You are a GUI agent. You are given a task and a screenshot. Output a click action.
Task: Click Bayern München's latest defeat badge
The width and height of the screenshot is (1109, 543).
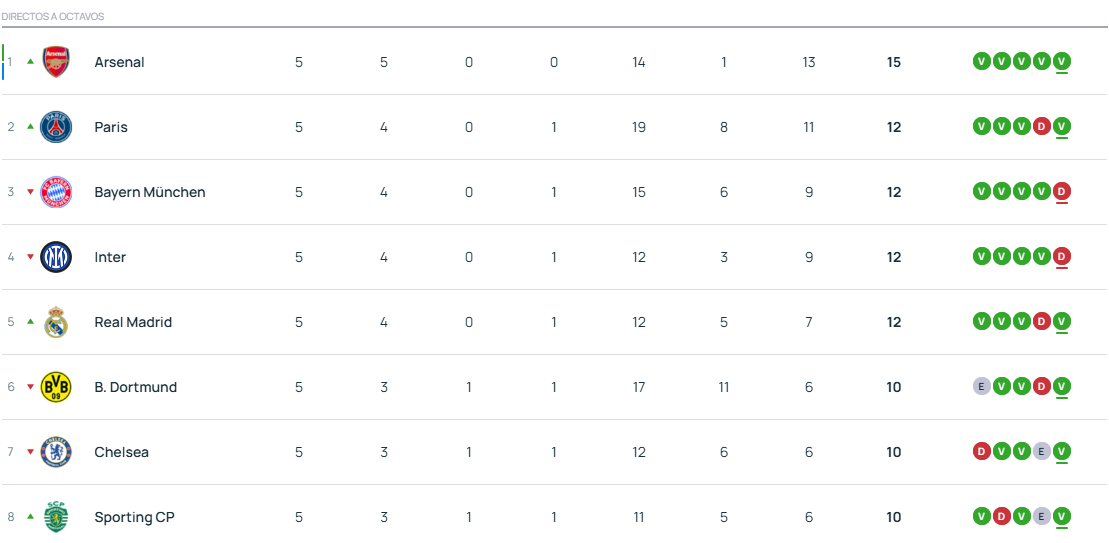pyautogui.click(x=1062, y=191)
